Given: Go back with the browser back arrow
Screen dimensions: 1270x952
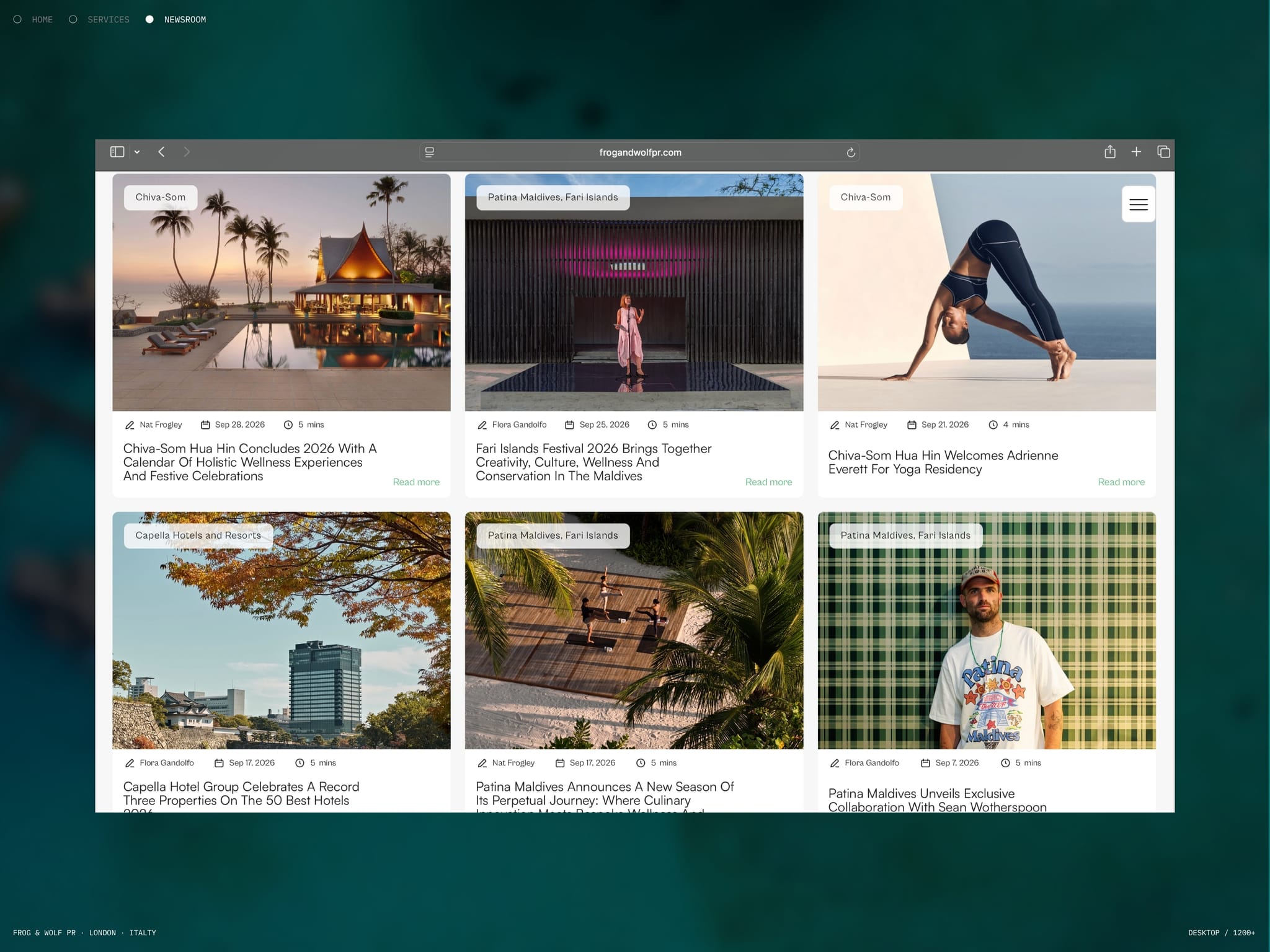Looking at the screenshot, I should click(161, 152).
